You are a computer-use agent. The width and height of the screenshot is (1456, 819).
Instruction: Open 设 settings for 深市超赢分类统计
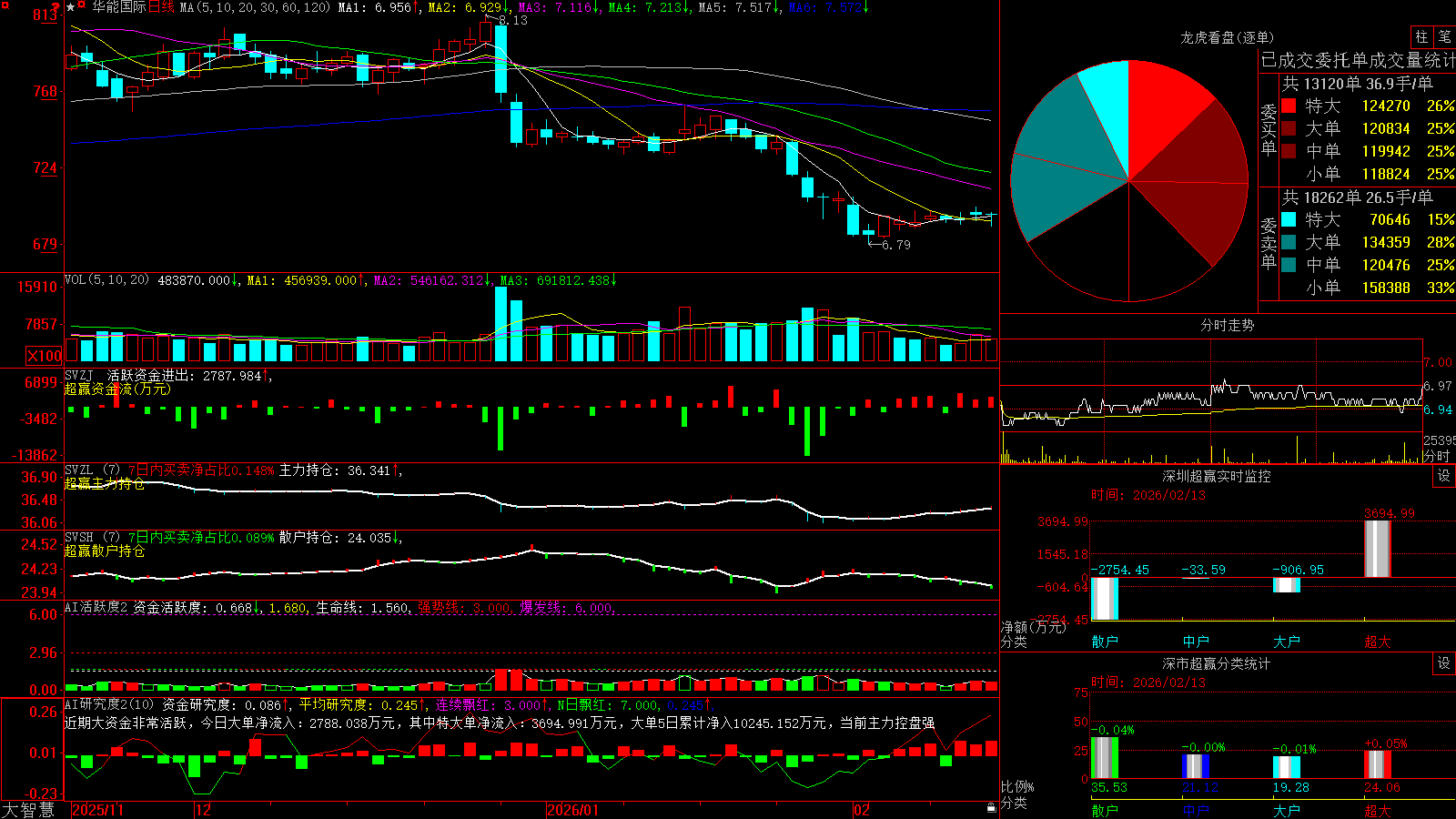1444,663
